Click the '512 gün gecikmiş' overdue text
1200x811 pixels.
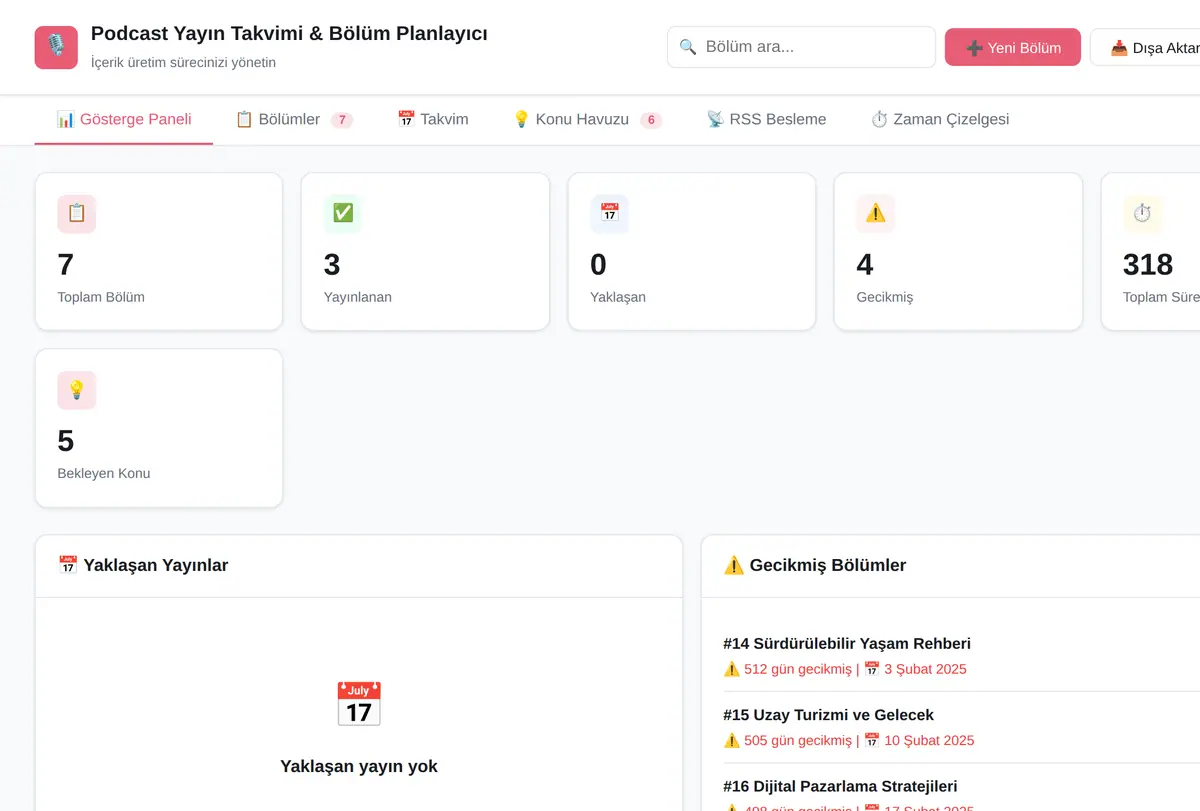pos(798,669)
